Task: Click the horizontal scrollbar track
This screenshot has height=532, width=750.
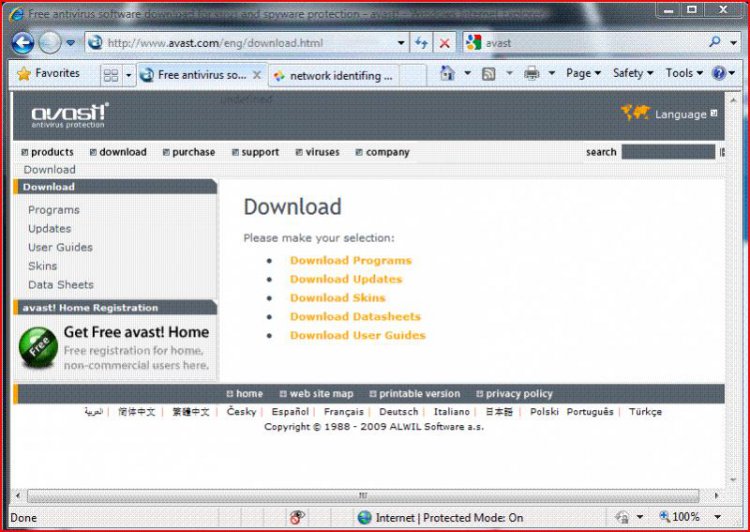Action: pos(363,496)
